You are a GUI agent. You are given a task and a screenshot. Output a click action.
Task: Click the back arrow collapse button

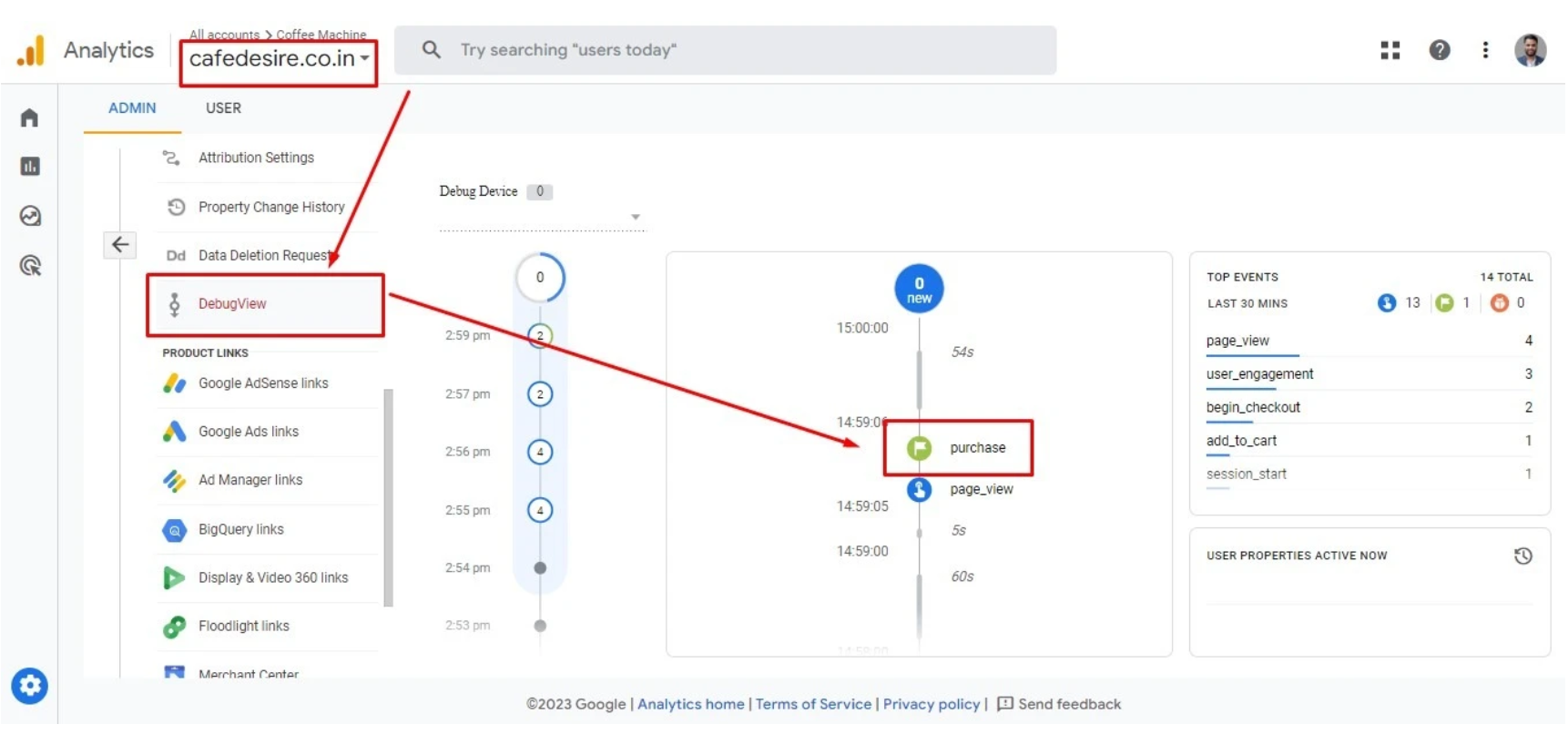(119, 244)
